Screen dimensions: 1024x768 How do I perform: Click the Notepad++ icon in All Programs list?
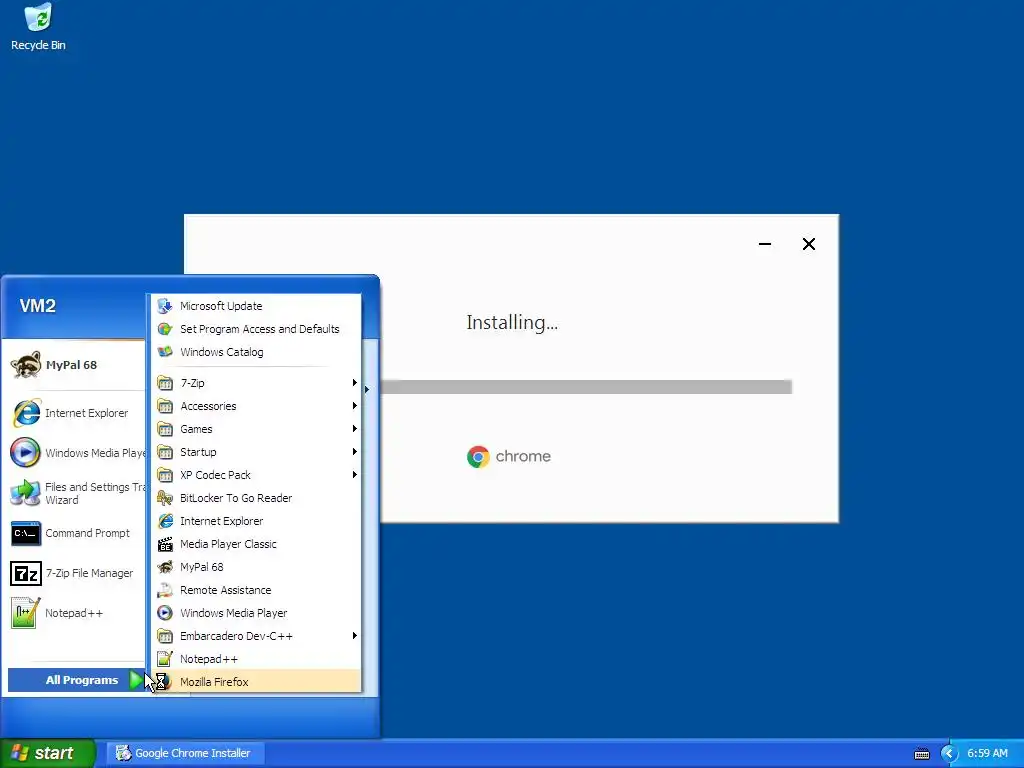[x=165, y=659]
